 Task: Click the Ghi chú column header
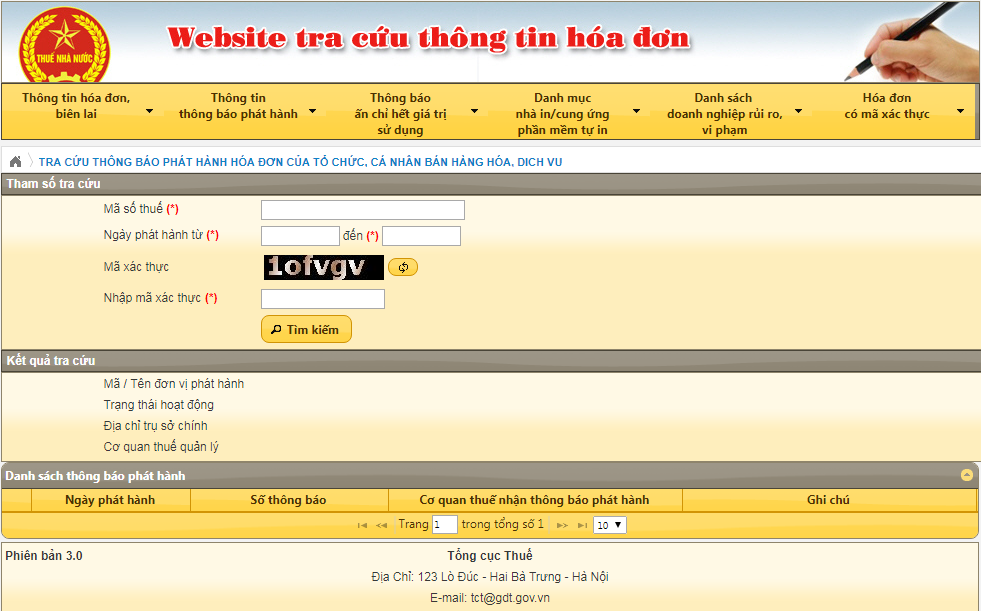tap(828, 500)
